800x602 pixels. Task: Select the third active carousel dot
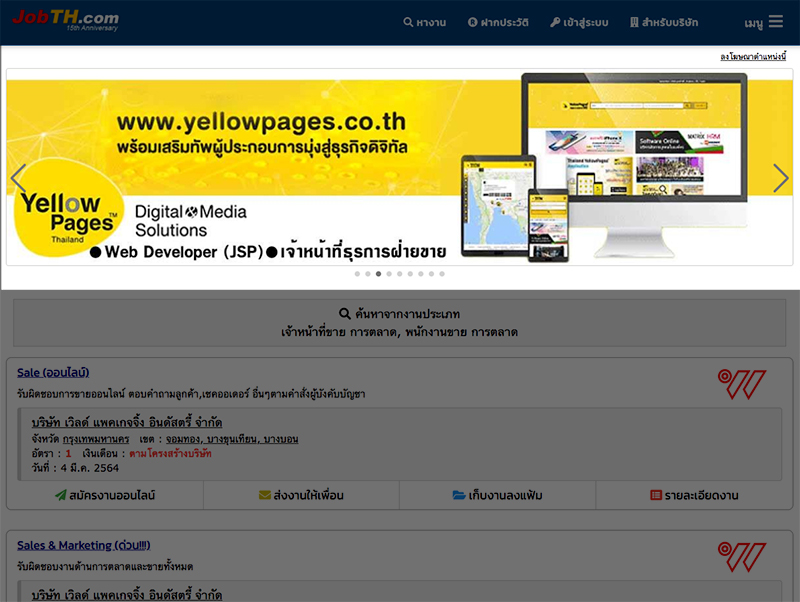(x=379, y=274)
